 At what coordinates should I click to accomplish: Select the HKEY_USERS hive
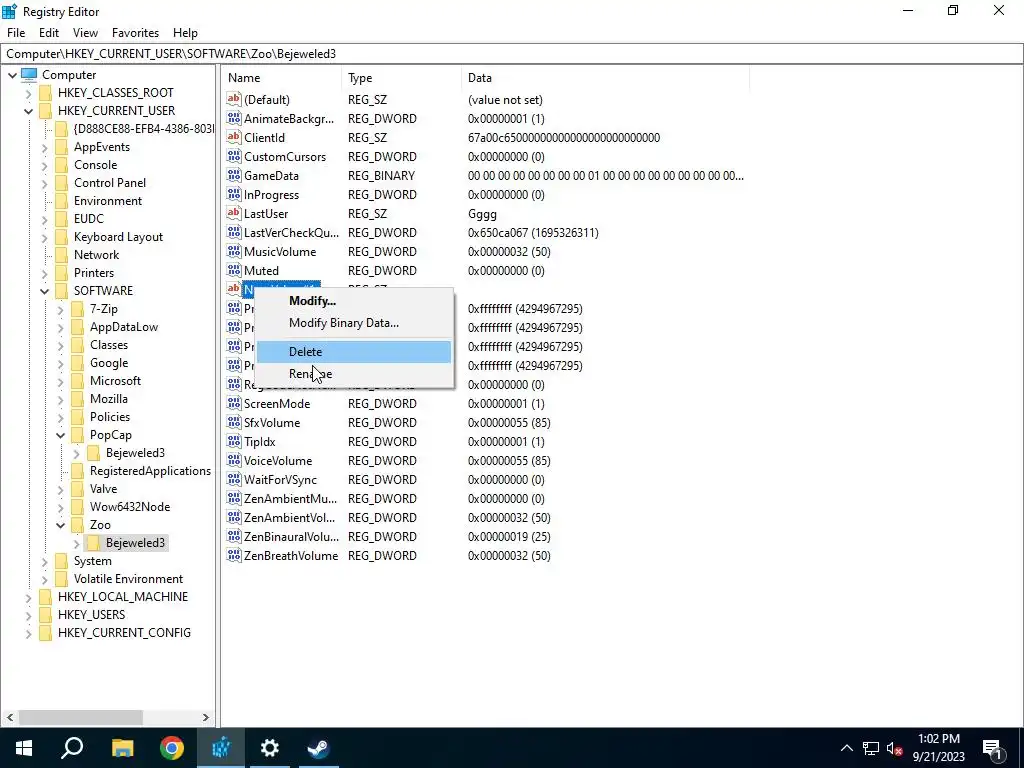point(91,615)
